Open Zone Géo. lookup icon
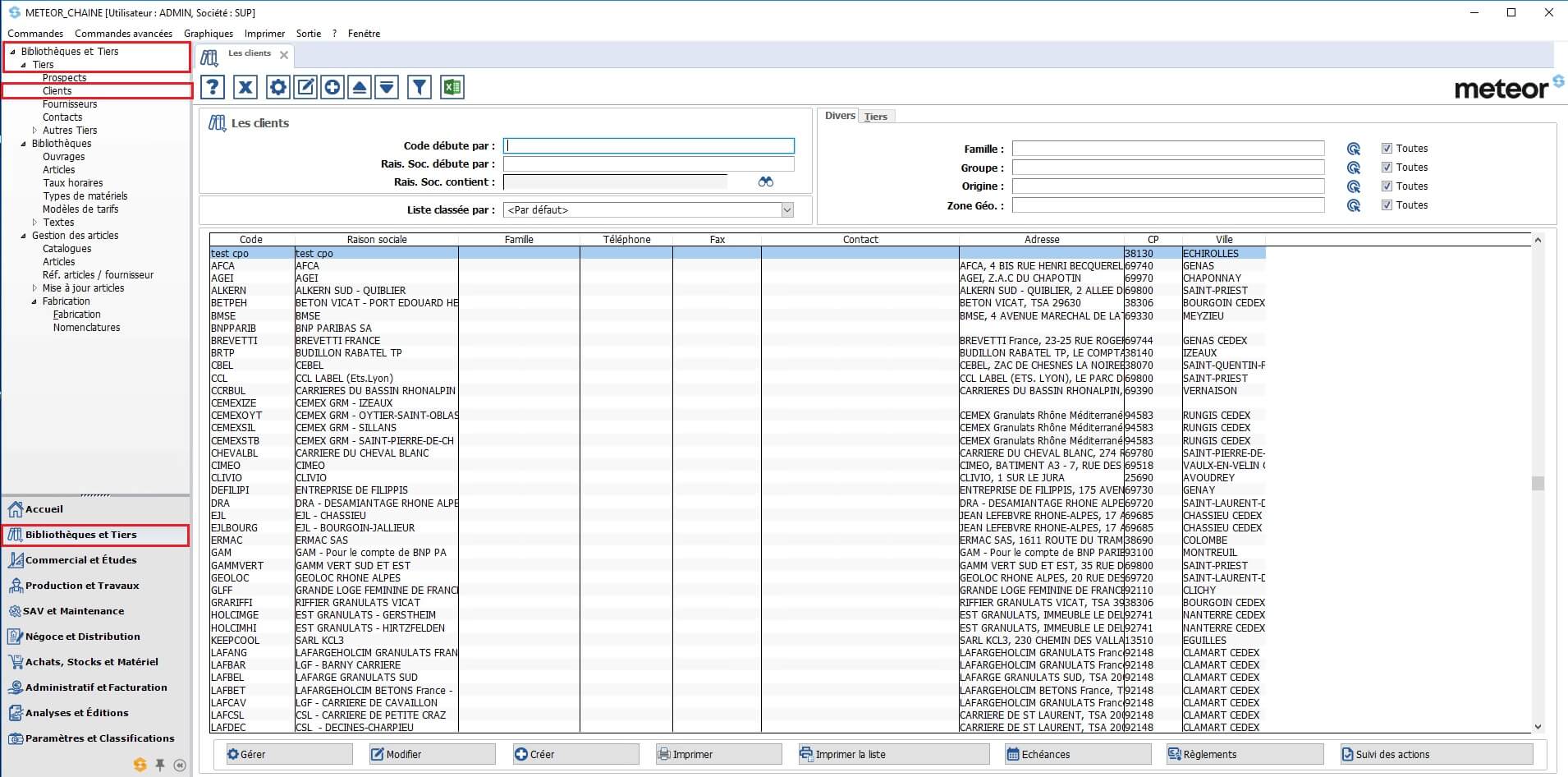1568x777 pixels. pyautogui.click(x=1354, y=205)
